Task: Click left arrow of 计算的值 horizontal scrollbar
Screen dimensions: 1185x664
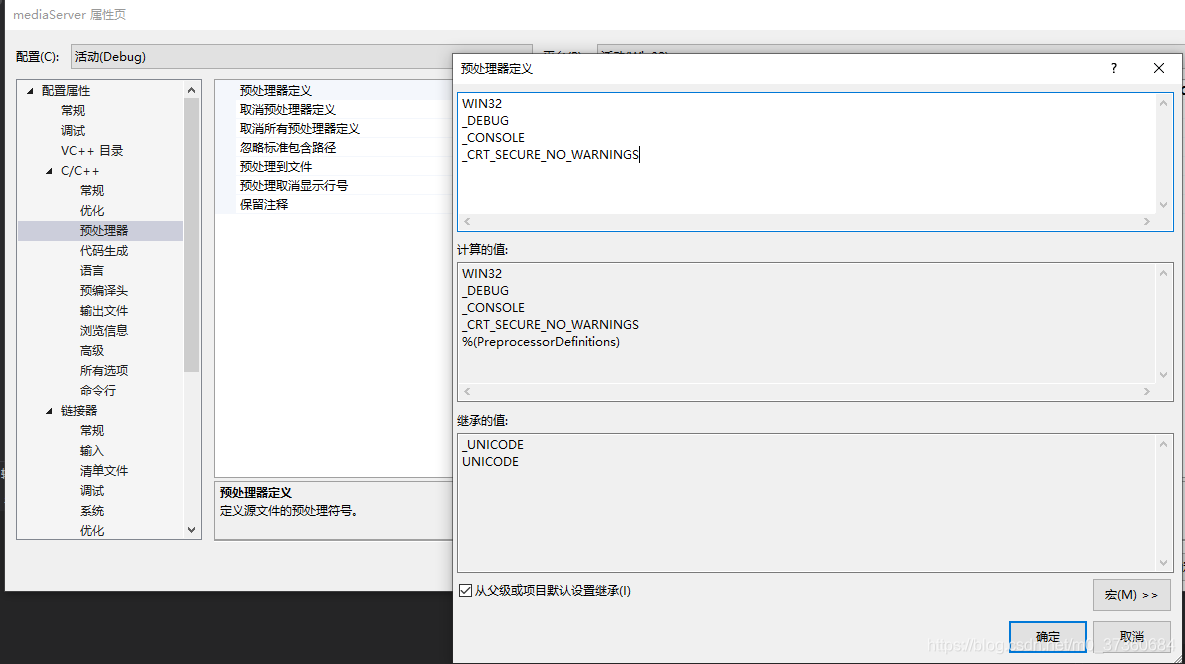Action: pyautogui.click(x=467, y=391)
